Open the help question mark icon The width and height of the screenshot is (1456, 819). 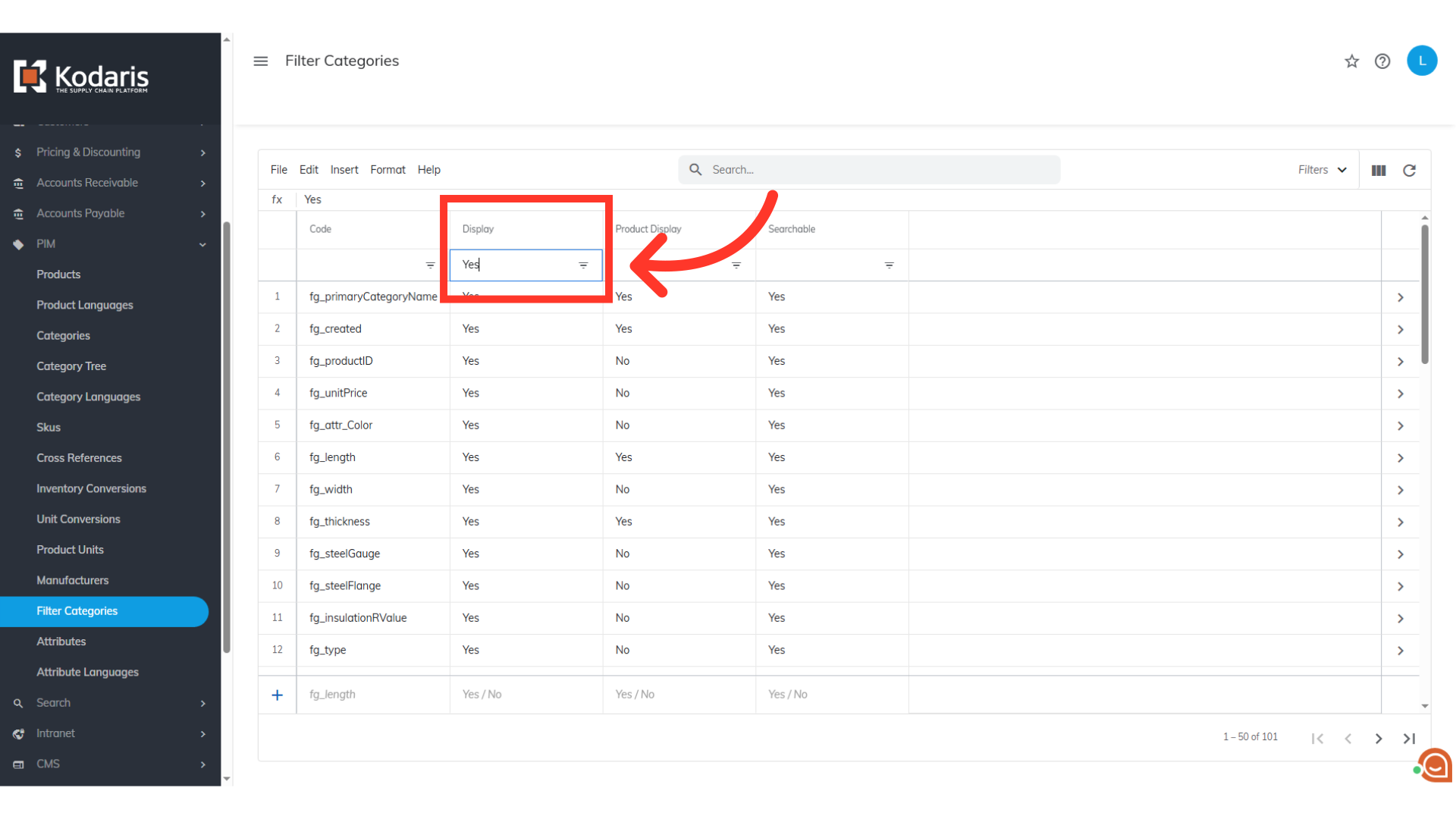point(1382,61)
